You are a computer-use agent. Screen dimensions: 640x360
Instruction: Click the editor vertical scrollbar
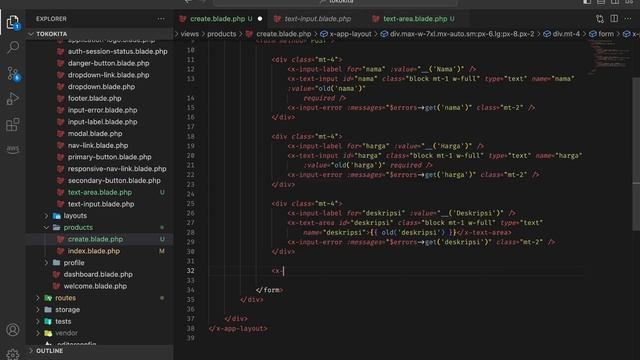(636, 155)
